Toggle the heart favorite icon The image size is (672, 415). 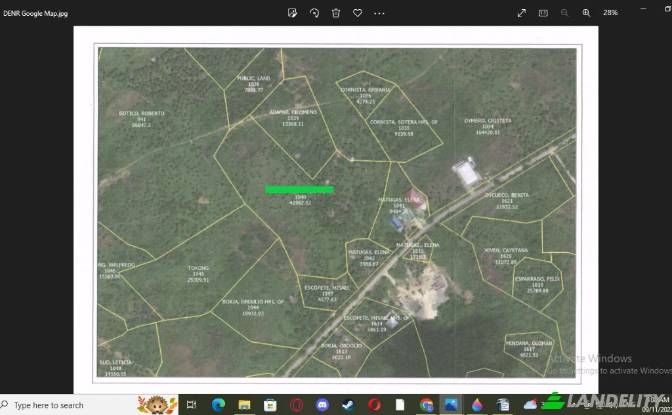coord(357,13)
